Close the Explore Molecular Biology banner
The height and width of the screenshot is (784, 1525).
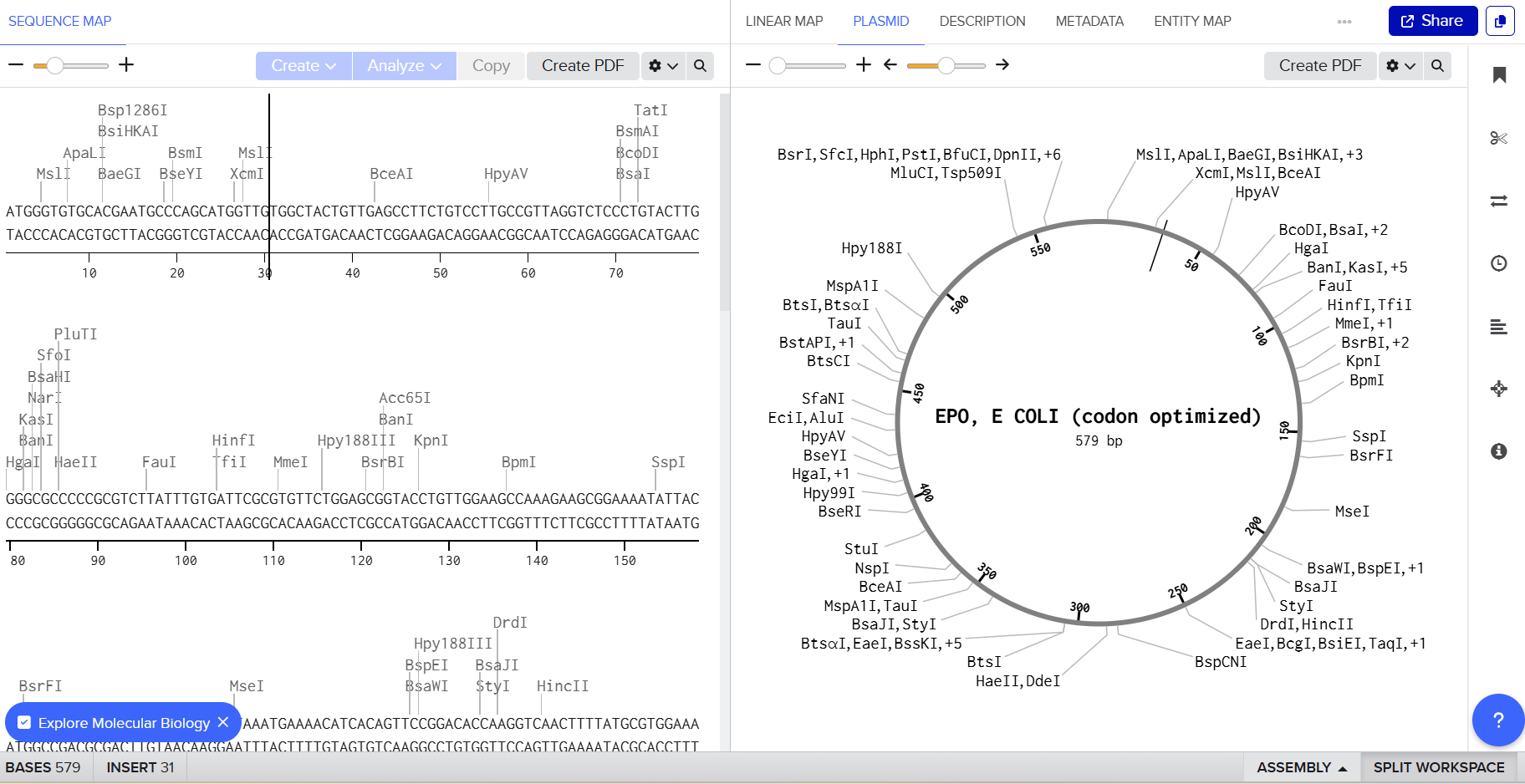pos(223,722)
